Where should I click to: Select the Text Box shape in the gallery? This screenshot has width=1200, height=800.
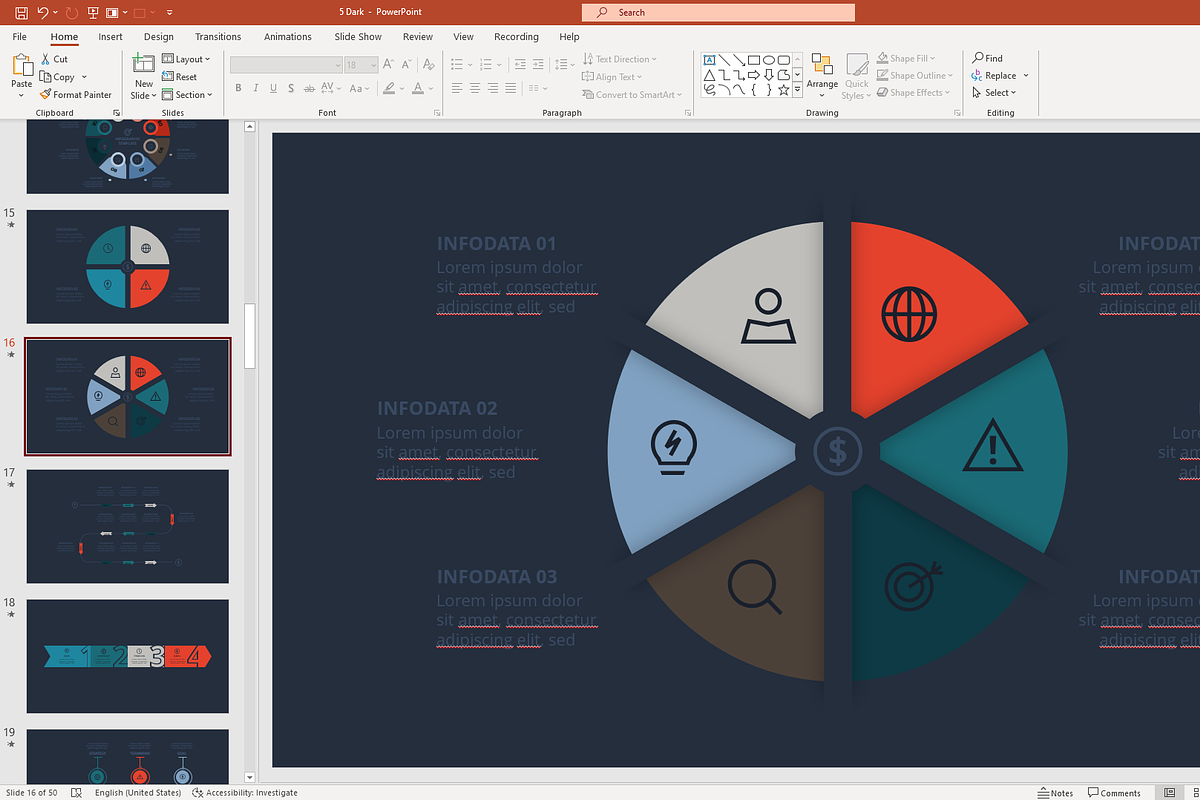(x=709, y=59)
